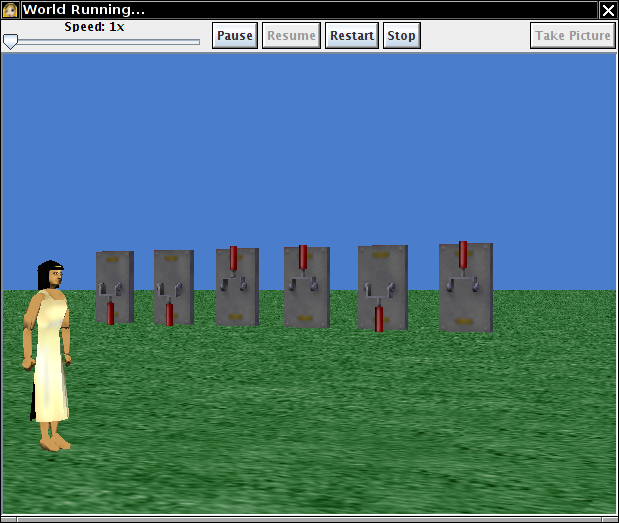The height and width of the screenshot is (523, 619).
Task: Click the World Running title text
Action: tap(85, 10)
